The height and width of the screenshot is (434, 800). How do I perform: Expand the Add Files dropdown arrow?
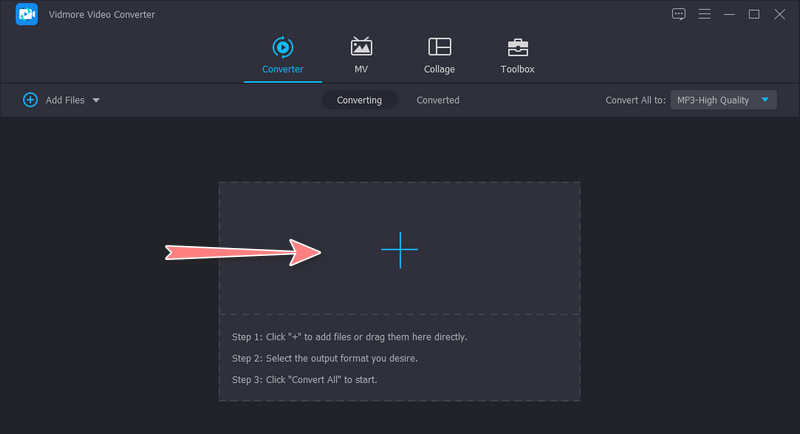pos(96,101)
